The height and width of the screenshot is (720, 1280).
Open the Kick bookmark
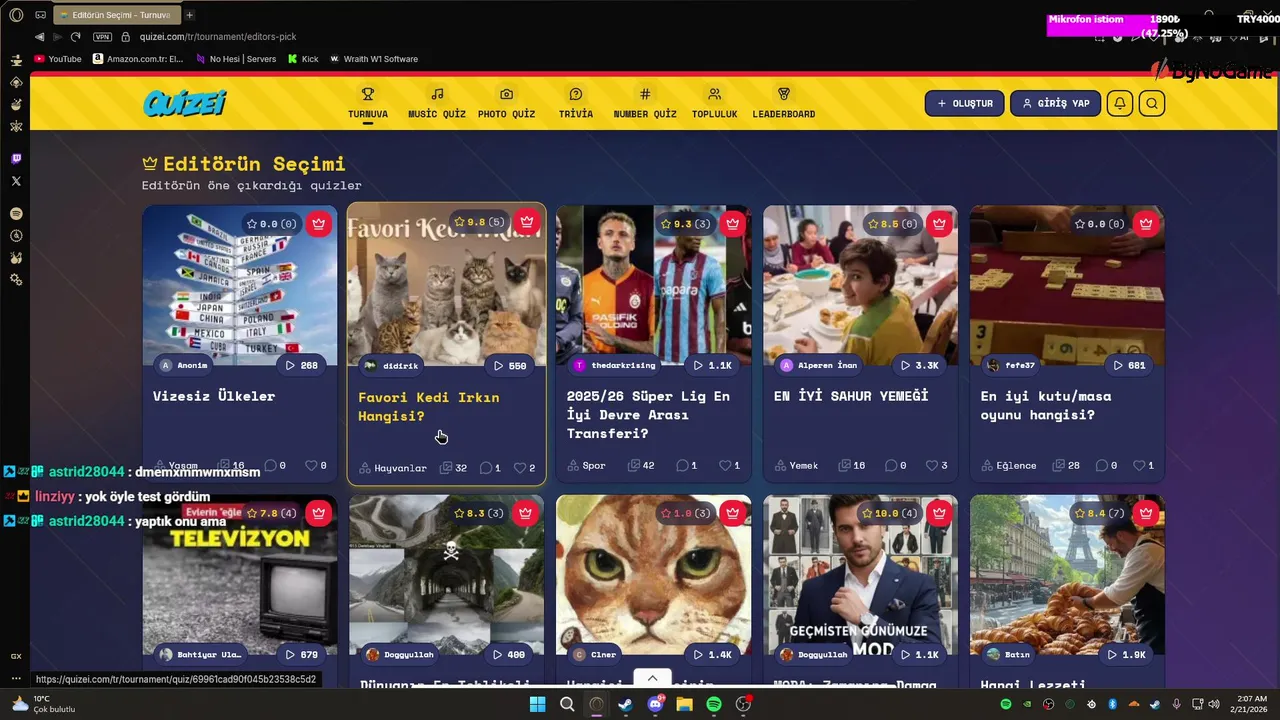click(x=303, y=59)
